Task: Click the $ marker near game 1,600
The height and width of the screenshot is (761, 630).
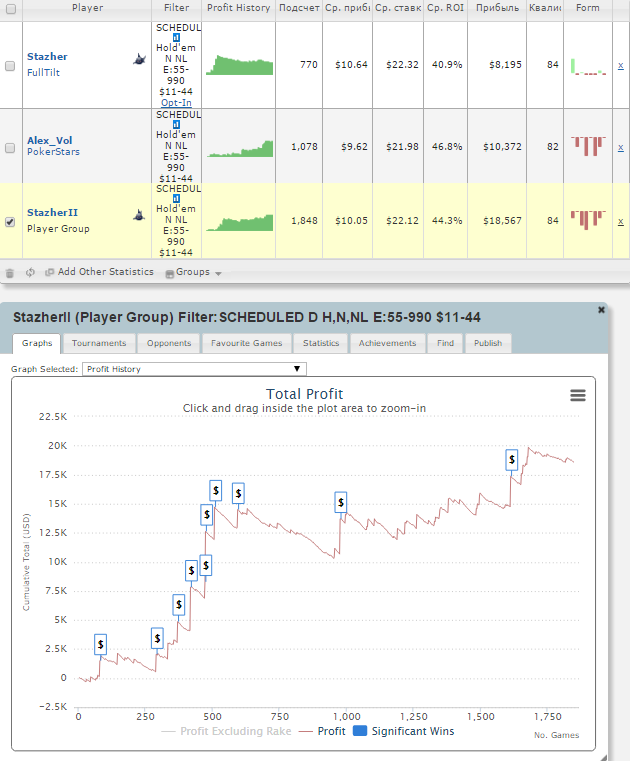Action: (x=512, y=460)
